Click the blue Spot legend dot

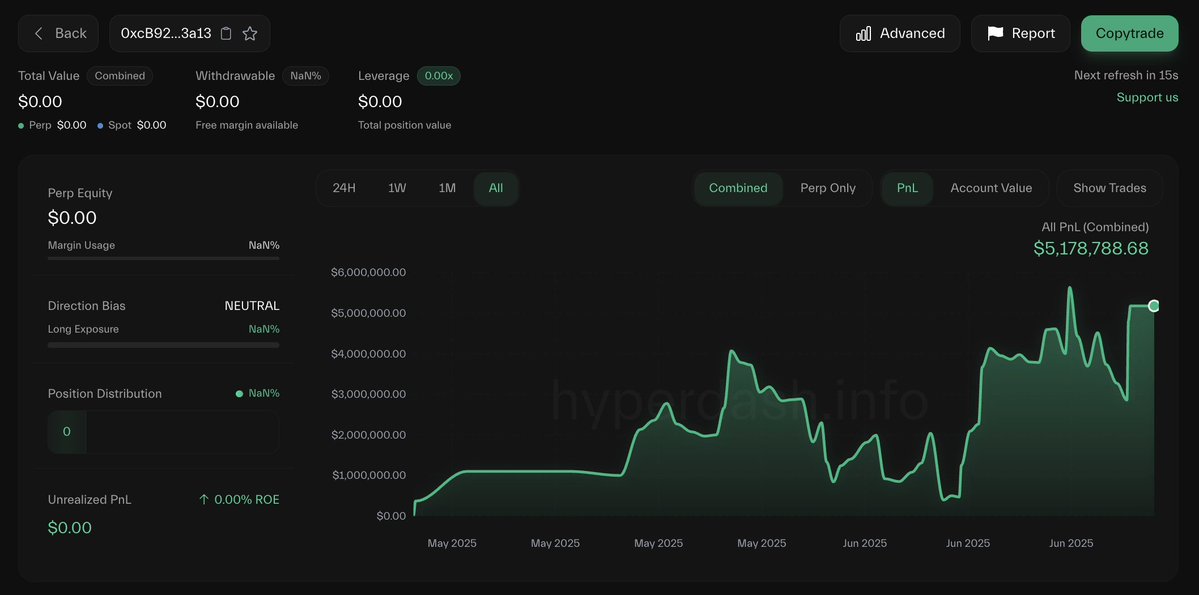100,125
